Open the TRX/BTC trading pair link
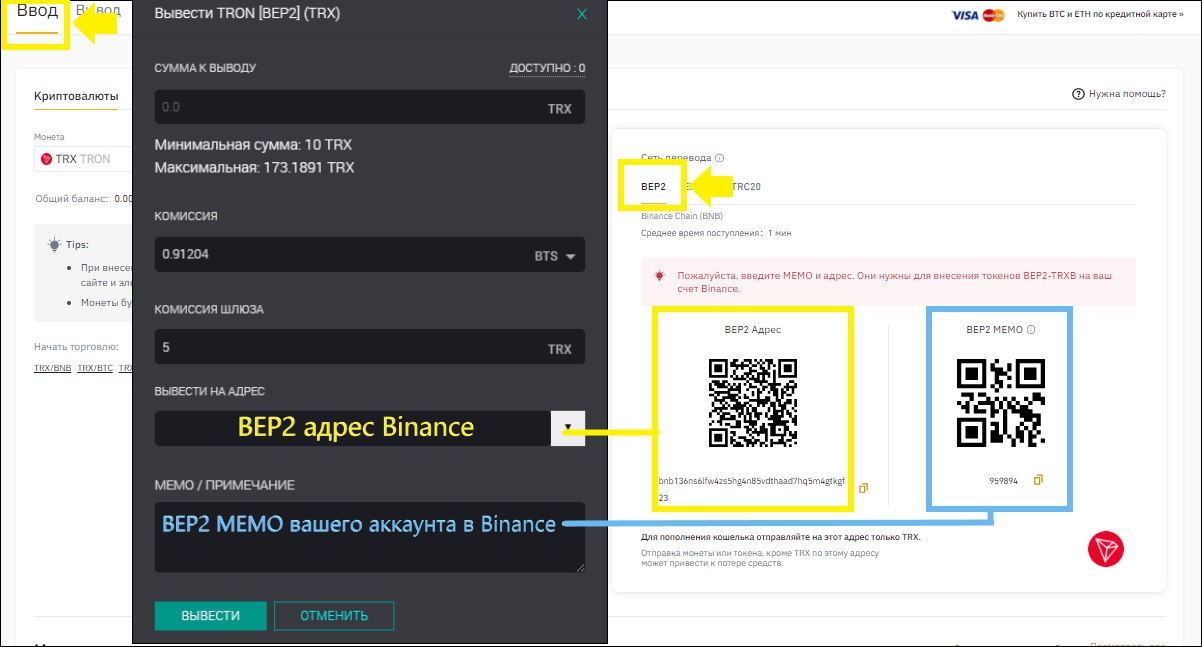The height and width of the screenshot is (647, 1202). click(94, 368)
